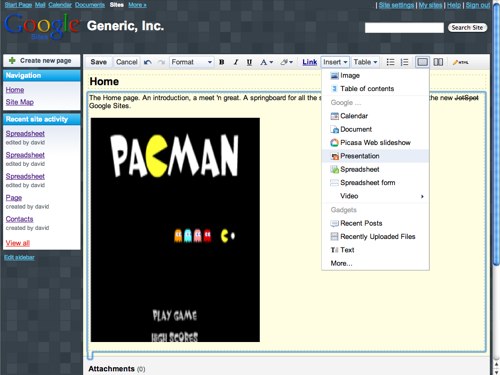The height and width of the screenshot is (375, 500).
Task: Select Picasa Web slideshow entry
Action: (x=375, y=143)
